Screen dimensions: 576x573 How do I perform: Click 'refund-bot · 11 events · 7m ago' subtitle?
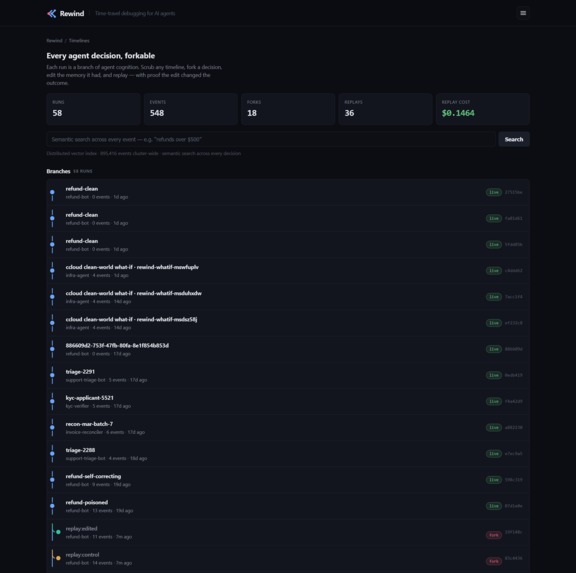(x=98, y=537)
